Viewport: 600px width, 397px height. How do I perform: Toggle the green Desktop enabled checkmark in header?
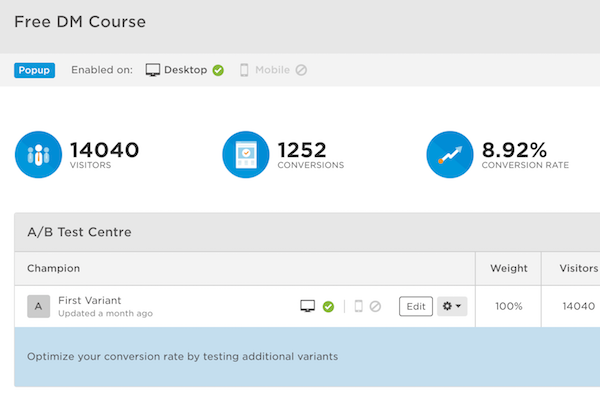[x=218, y=70]
